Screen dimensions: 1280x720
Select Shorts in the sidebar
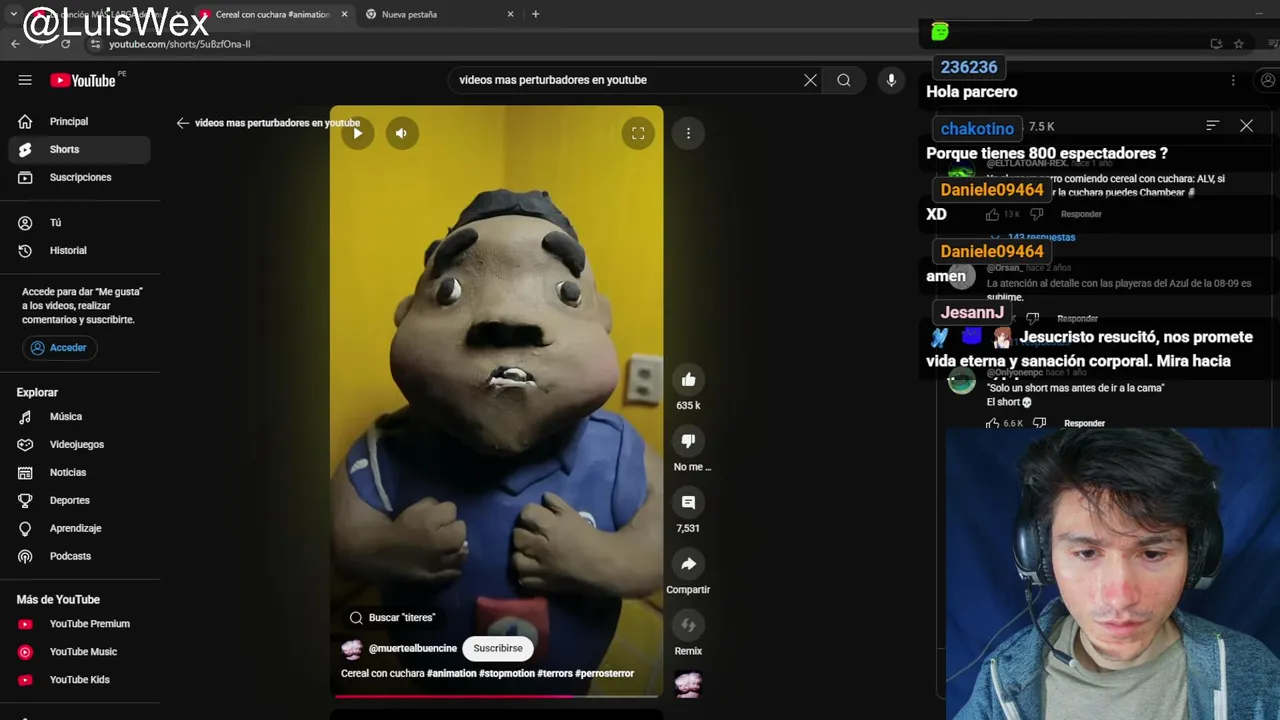tap(80, 149)
